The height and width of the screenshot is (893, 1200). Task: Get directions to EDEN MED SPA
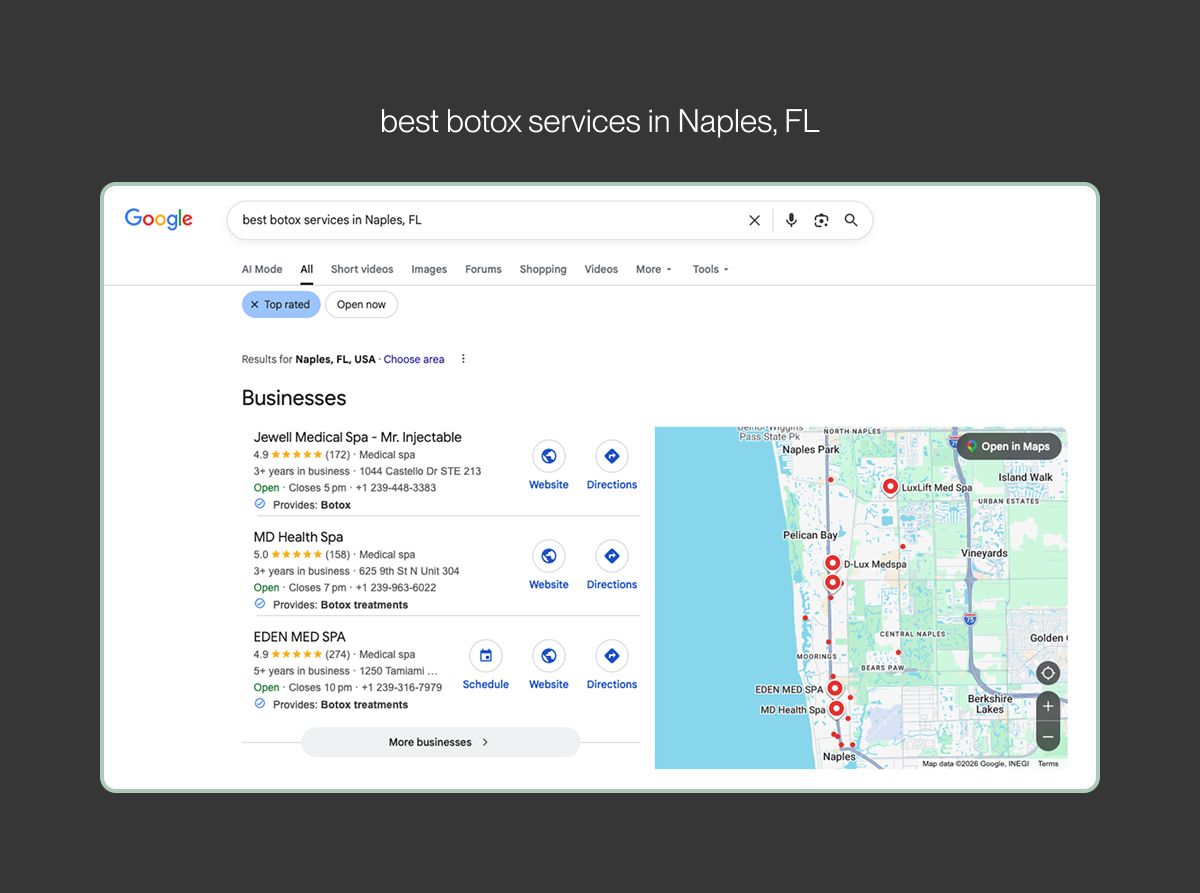612,656
